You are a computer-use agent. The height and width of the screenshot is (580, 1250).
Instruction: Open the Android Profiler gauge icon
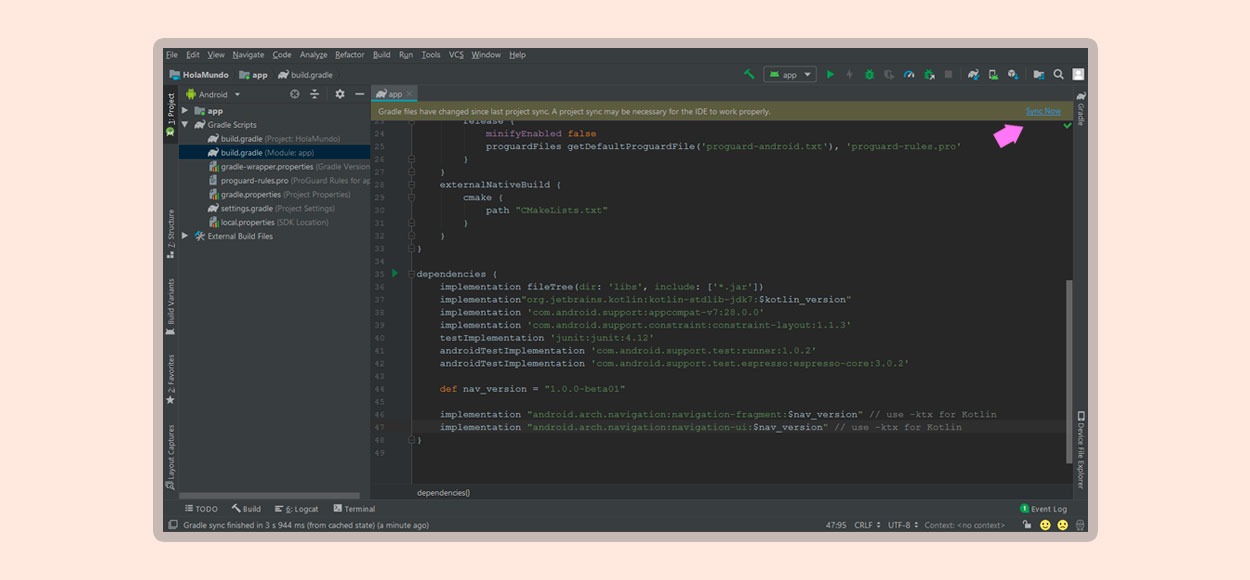(909, 74)
